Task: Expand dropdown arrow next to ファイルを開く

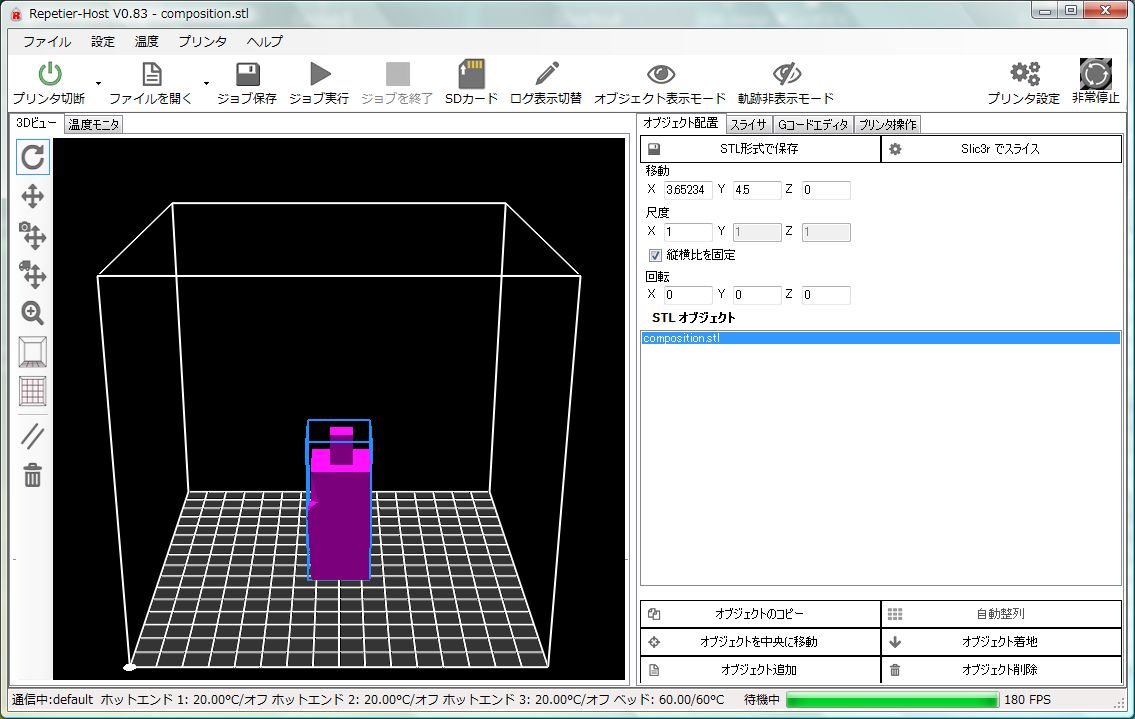Action: point(206,83)
